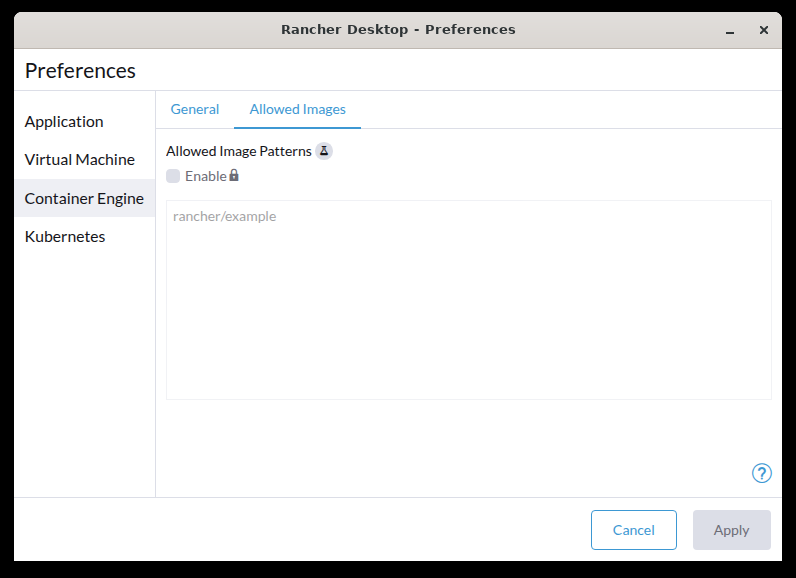Go to Virtual Machine settings
Viewport: 796px width, 578px height.
(79, 159)
